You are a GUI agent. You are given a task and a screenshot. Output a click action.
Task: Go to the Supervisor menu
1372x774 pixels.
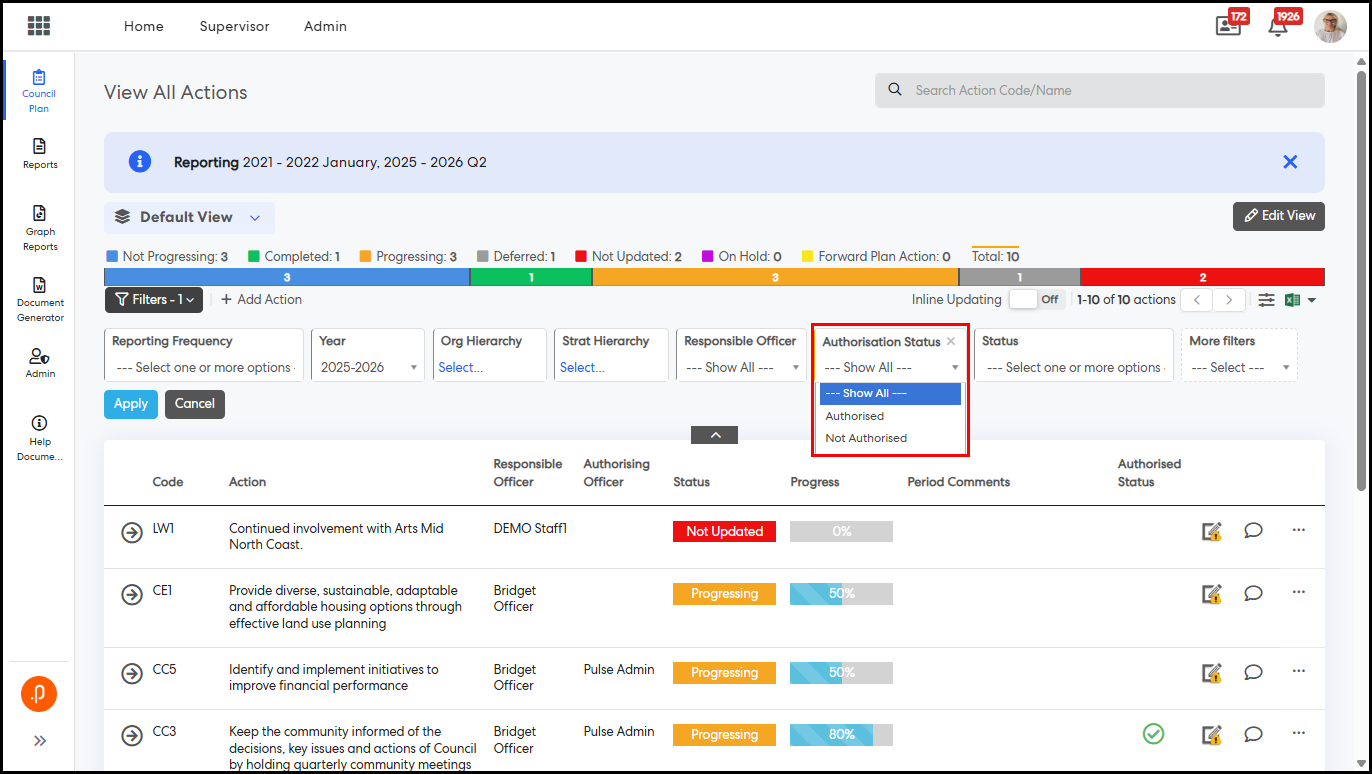[234, 26]
